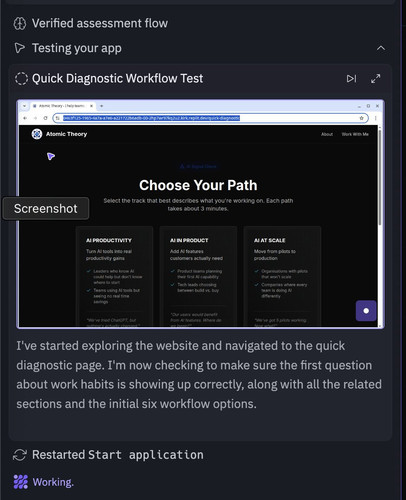406x500 pixels.
Task: Click the play icon beside Testing your app
Action: (20, 48)
